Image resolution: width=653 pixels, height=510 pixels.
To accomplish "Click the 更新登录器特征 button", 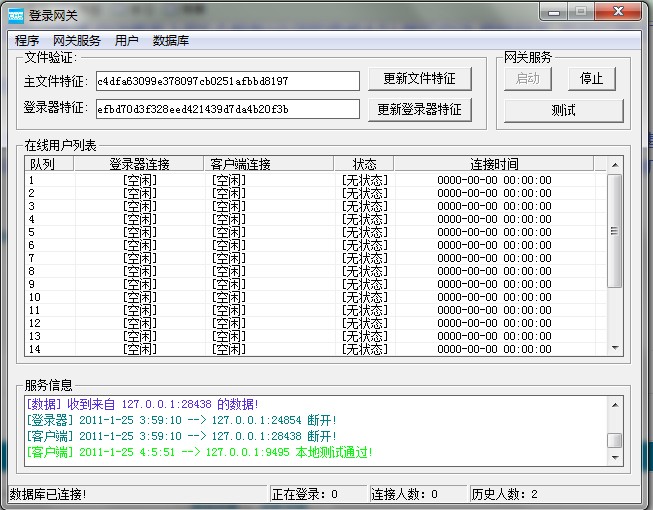I will (419, 109).
